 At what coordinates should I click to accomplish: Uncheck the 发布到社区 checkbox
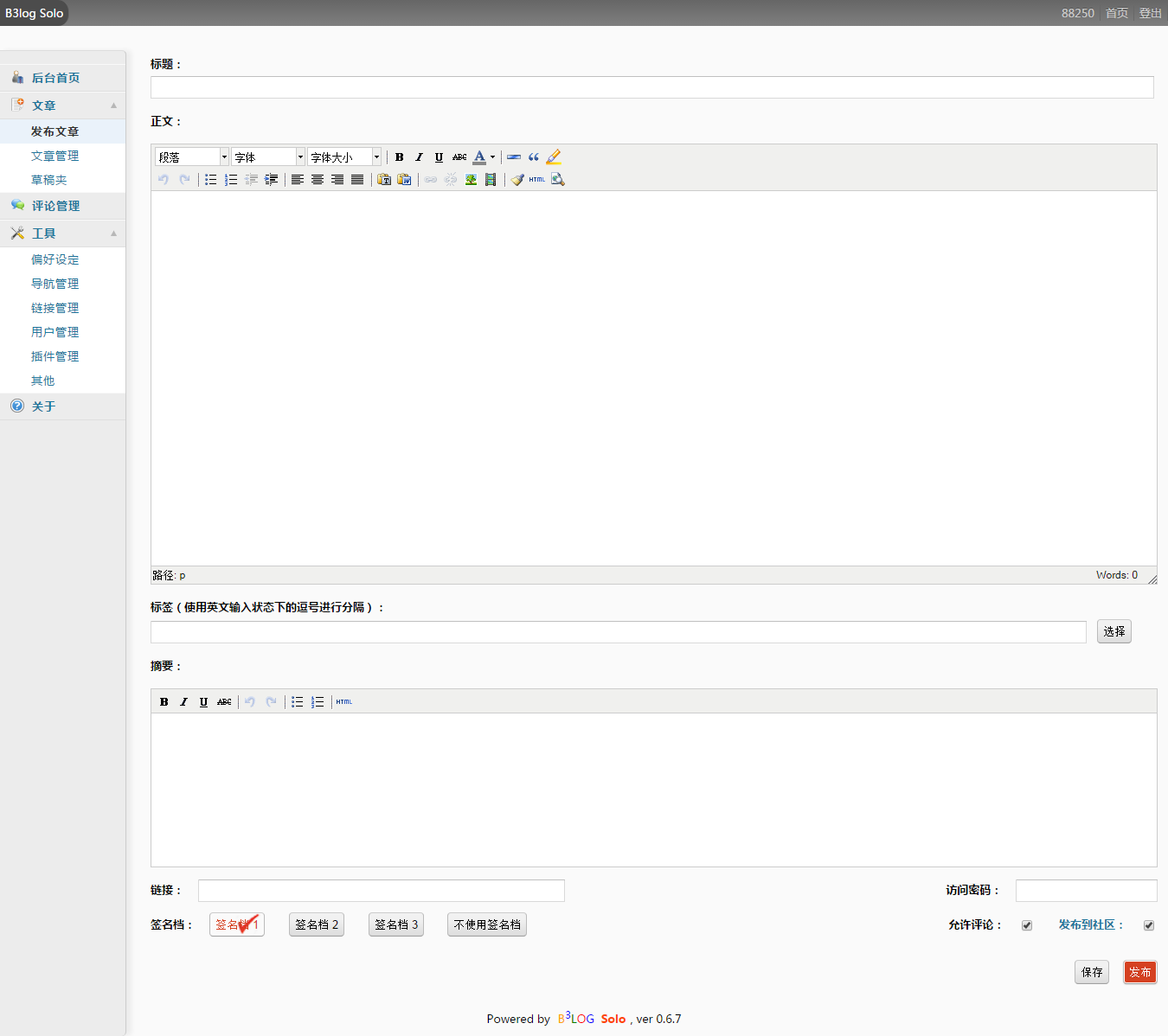[x=1149, y=925]
